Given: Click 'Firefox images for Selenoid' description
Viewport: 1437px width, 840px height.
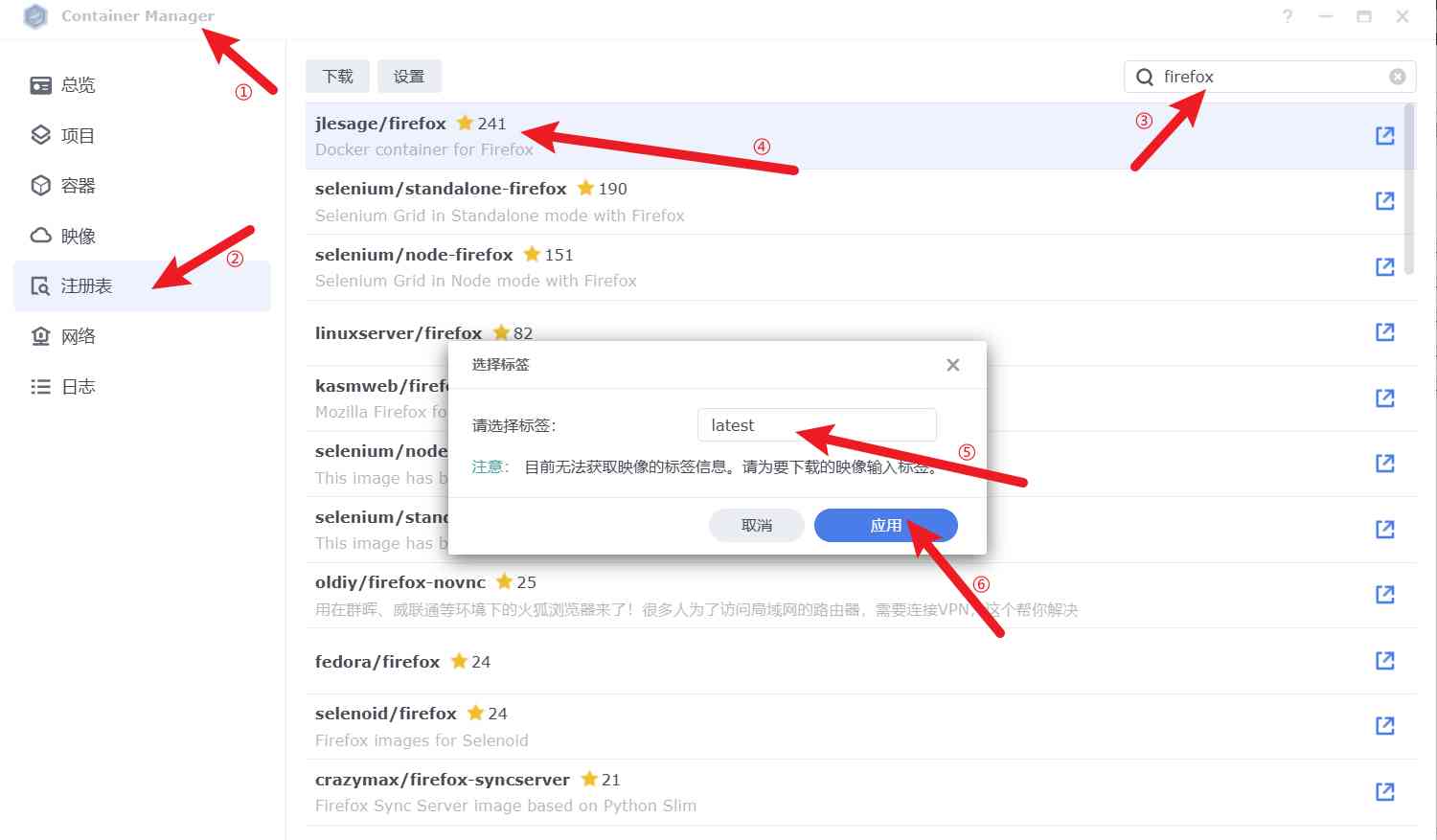Looking at the screenshot, I should [422, 741].
